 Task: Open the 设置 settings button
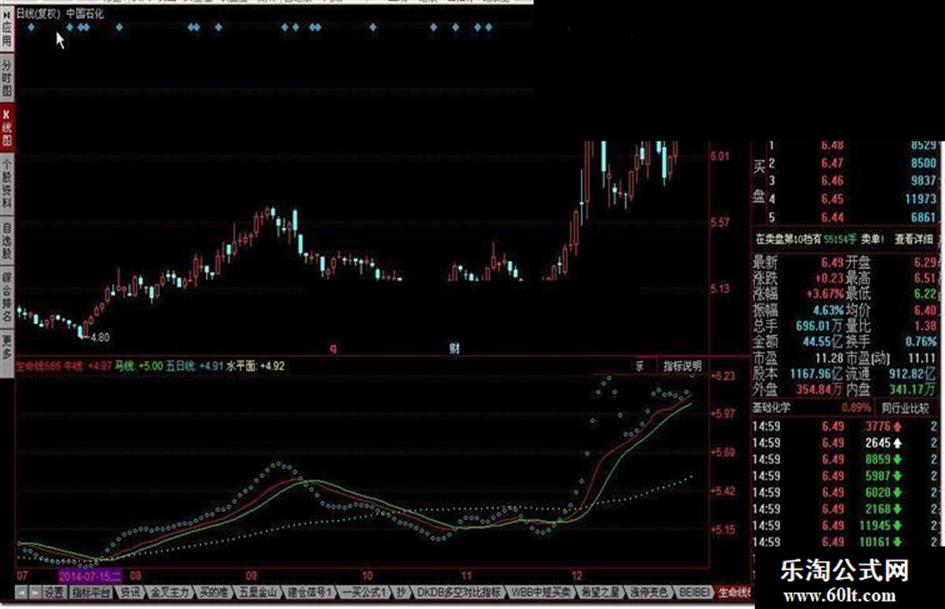coord(54,593)
